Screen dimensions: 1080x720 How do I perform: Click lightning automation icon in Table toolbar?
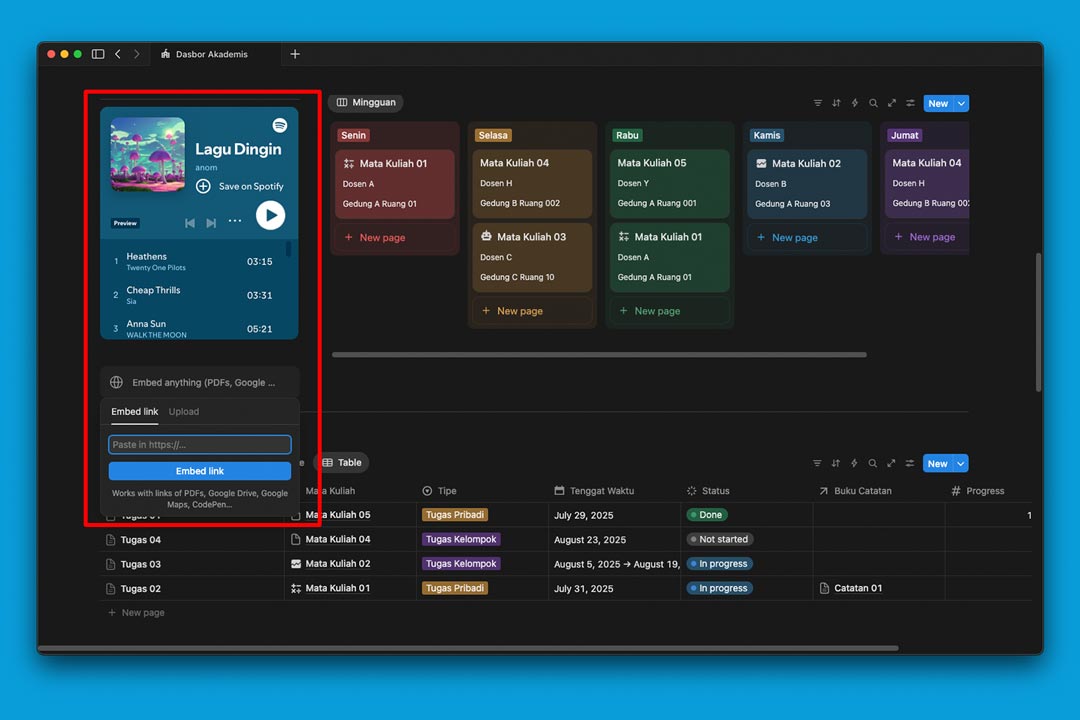tap(854, 464)
